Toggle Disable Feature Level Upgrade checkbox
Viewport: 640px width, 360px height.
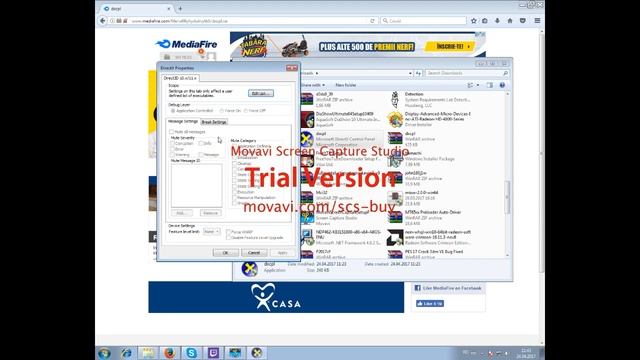tap(229, 238)
